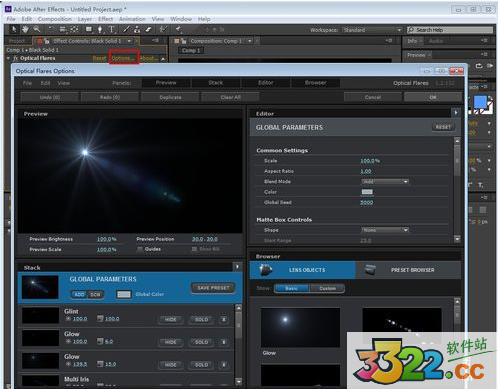498x389 pixels.
Task: Click the Color swatch in Common Settings
Action: tap(367, 192)
